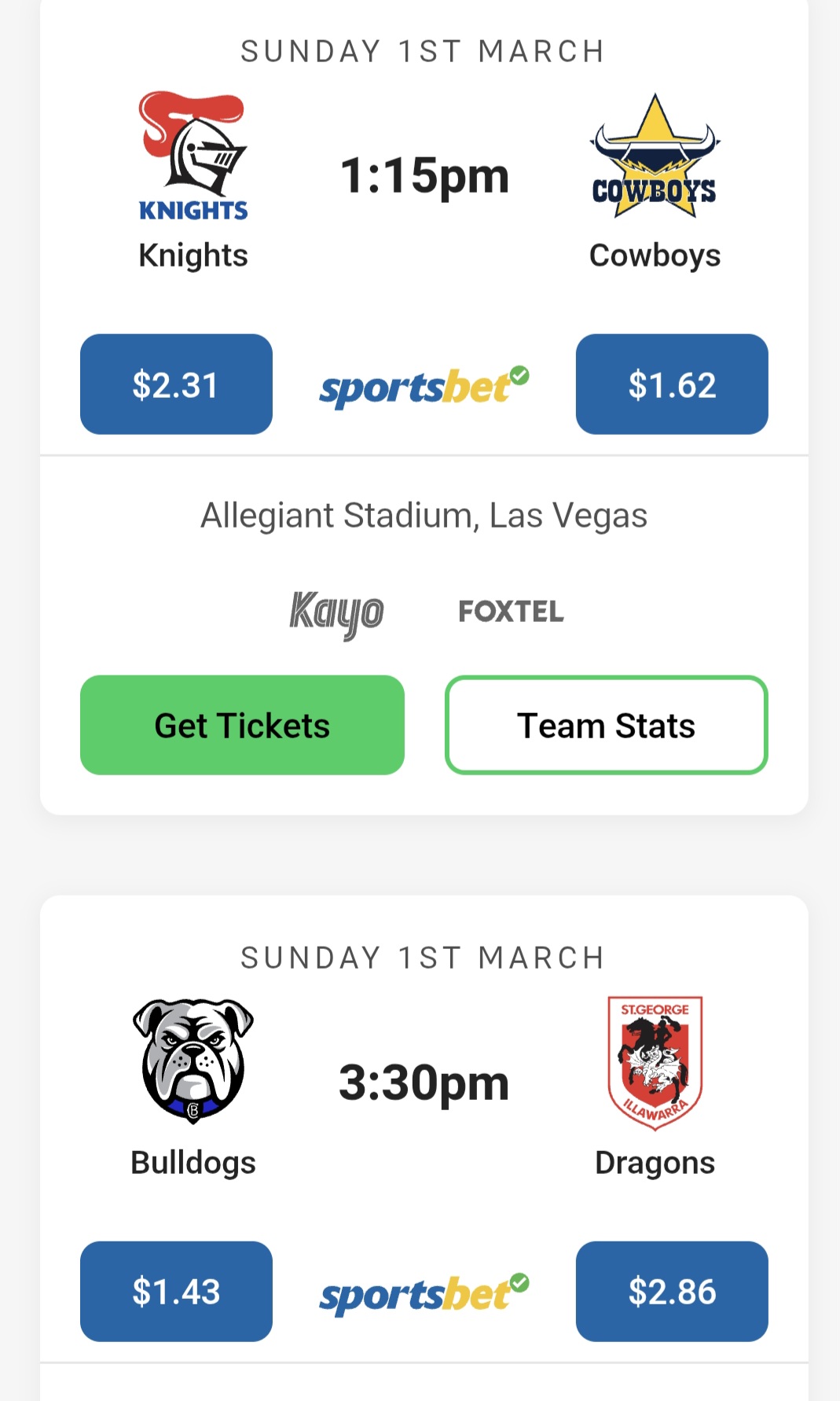Tap the Knights team name
Image resolution: width=840 pixels, height=1401 pixels.
tap(193, 256)
